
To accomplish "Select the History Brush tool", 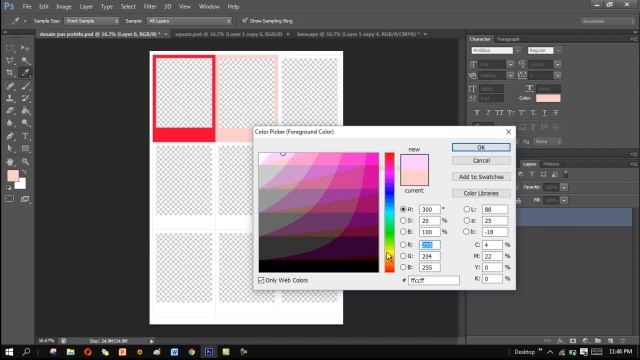I will 25,98.
